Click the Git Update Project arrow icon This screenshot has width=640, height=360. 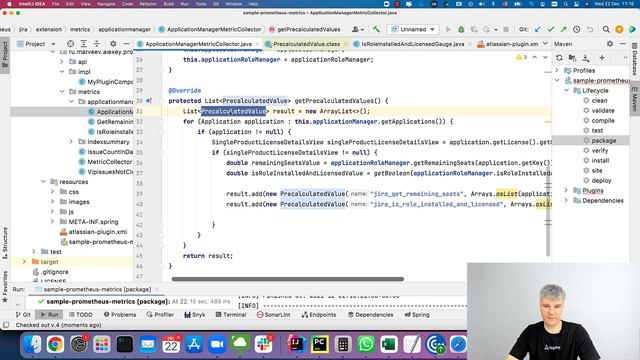pos(538,29)
